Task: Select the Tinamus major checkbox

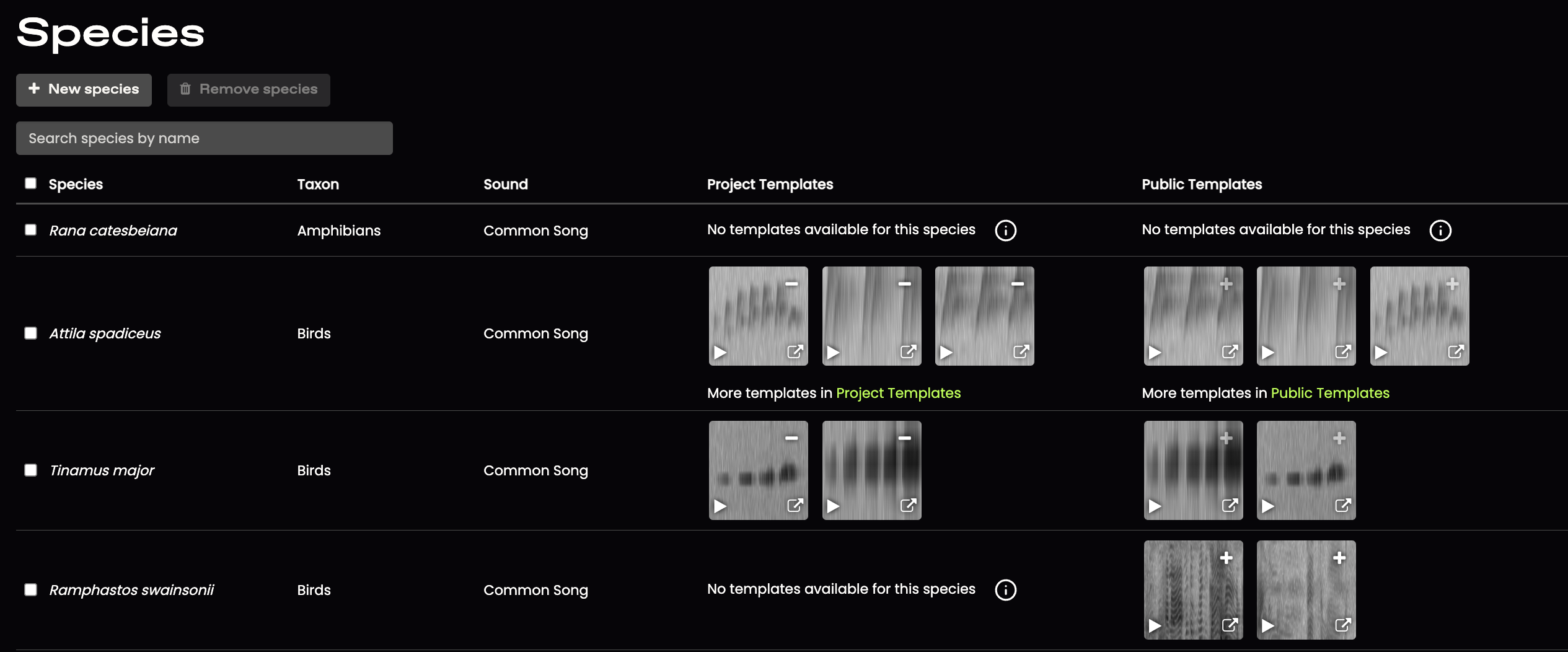Action: click(30, 470)
